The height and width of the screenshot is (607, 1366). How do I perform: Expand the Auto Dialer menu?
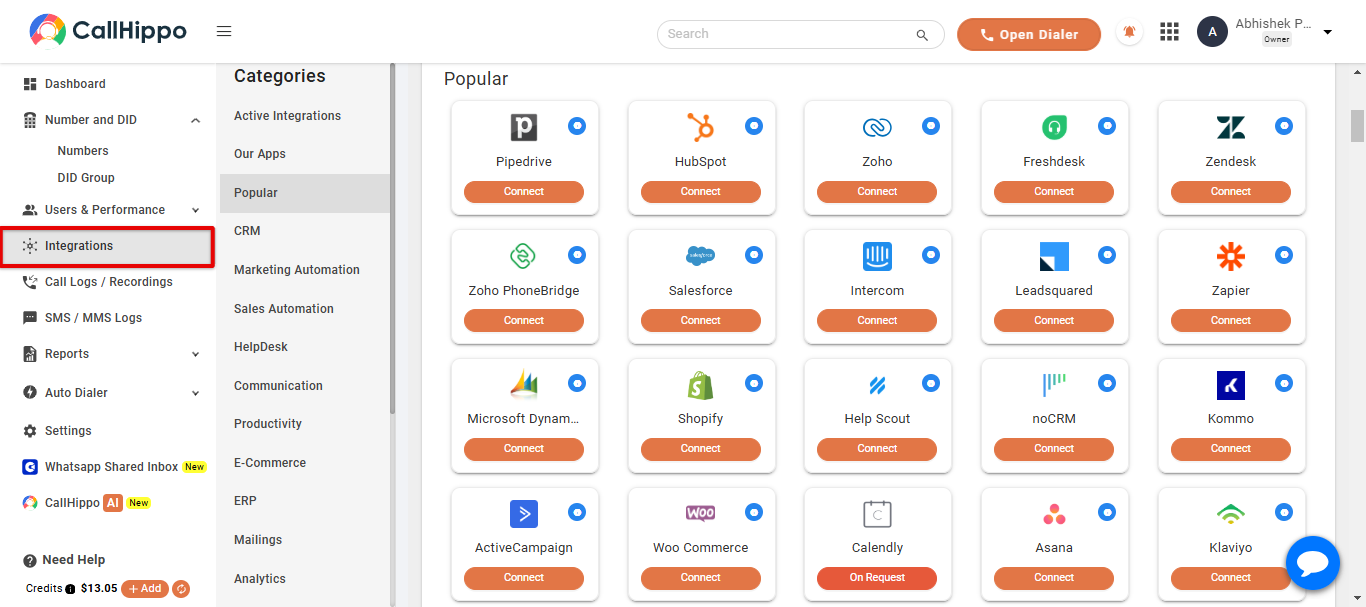(195, 393)
